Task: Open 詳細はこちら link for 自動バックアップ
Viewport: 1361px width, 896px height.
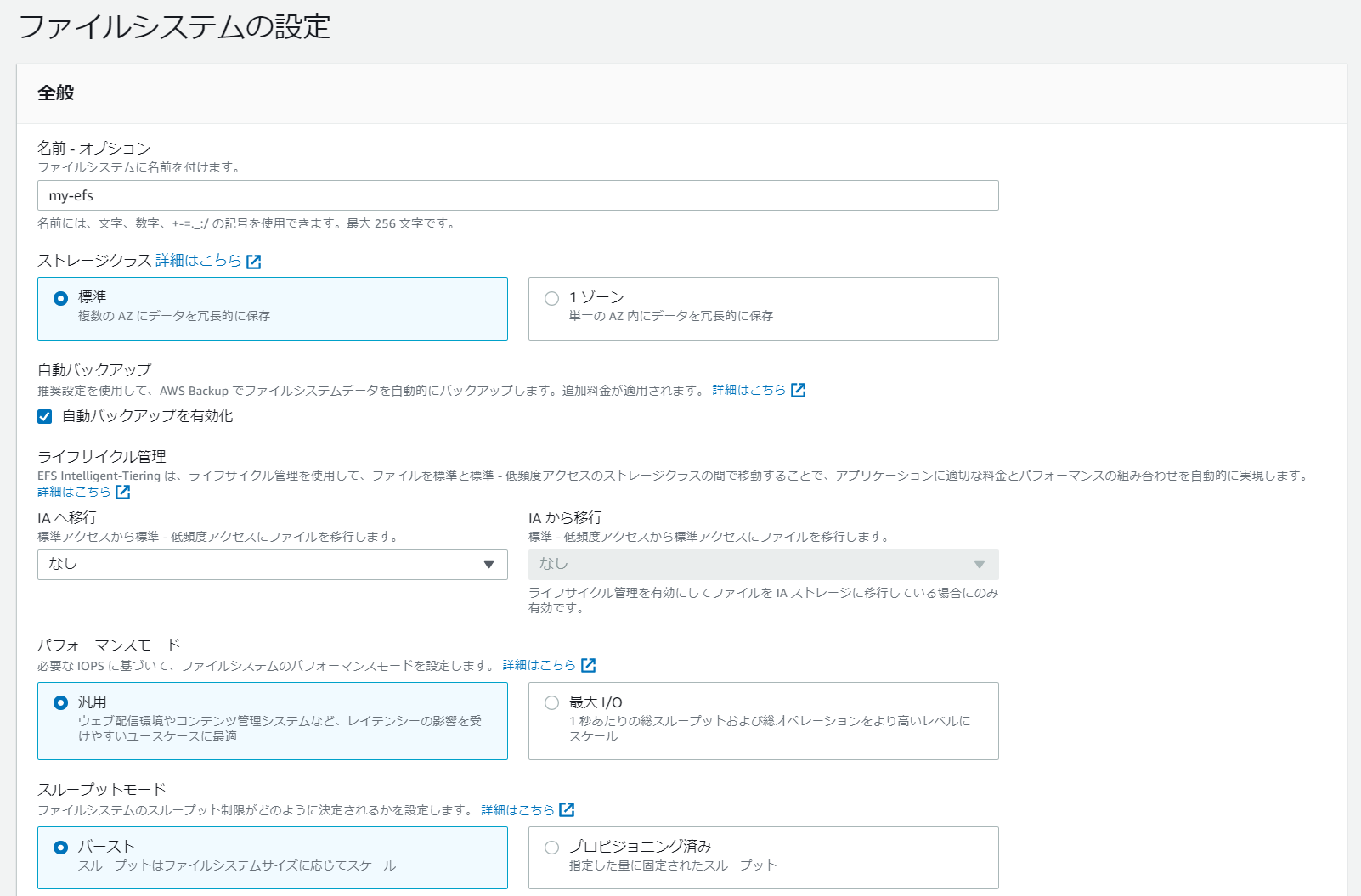Action: [x=749, y=390]
